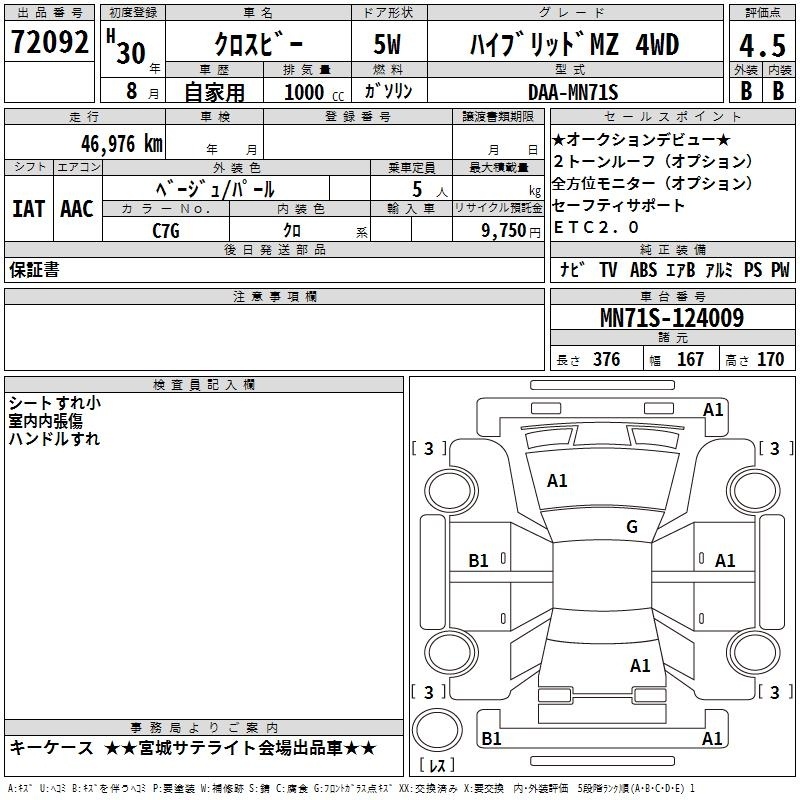This screenshot has height=800, width=800.
Task: Click the color code C7G
Action: 166,231
